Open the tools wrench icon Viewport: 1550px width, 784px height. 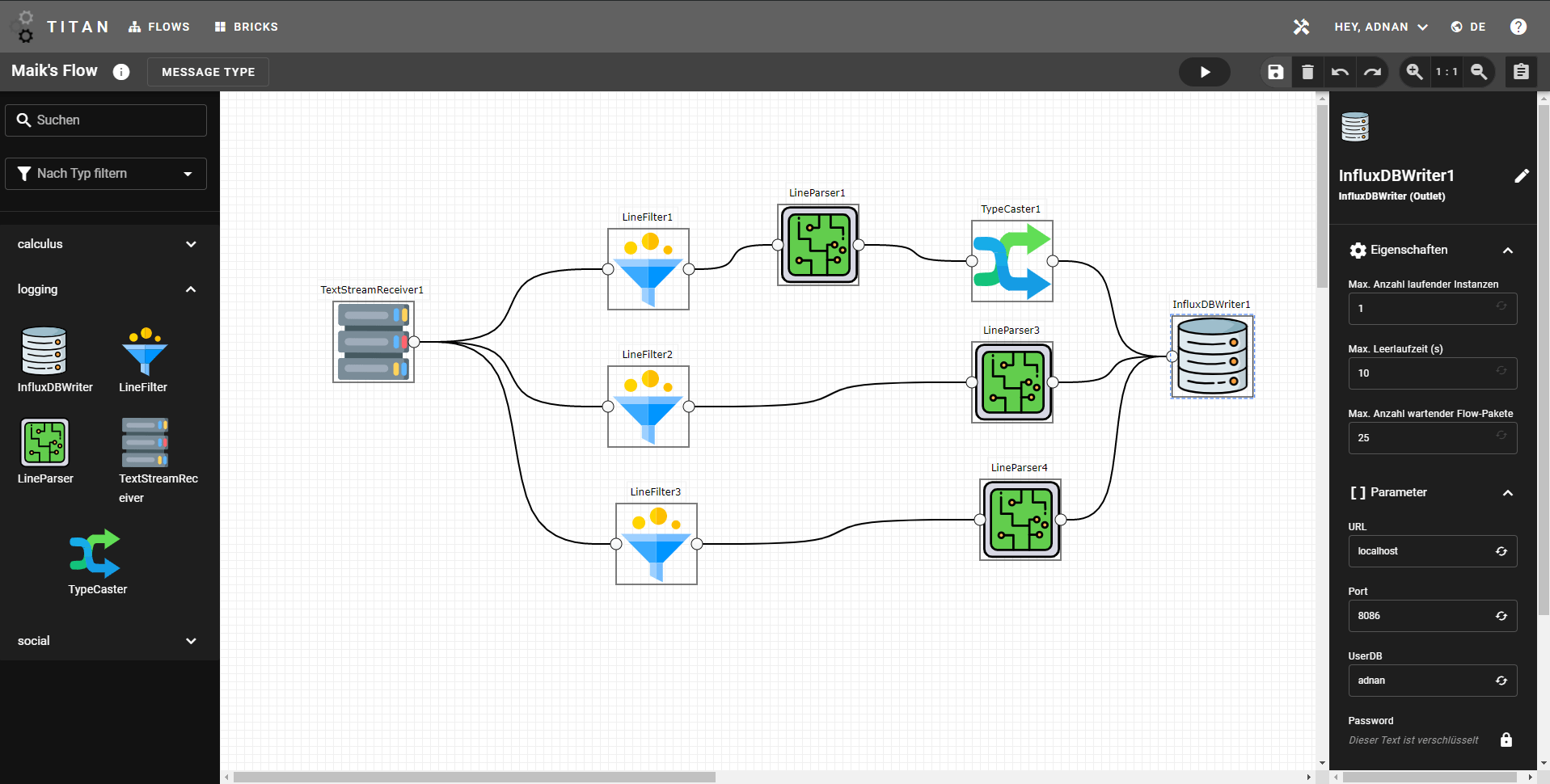[1301, 27]
